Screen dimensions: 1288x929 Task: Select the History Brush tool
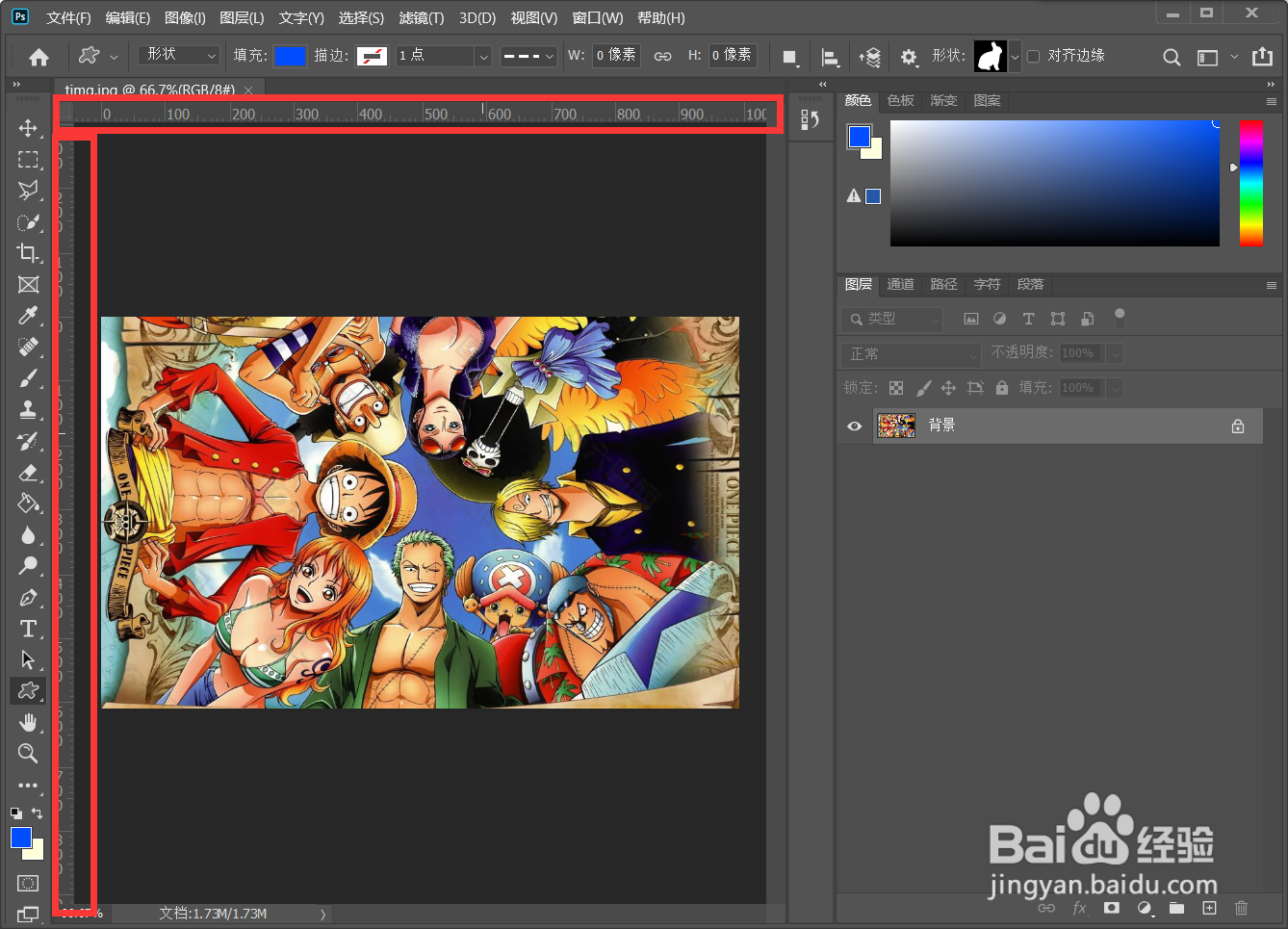point(28,441)
